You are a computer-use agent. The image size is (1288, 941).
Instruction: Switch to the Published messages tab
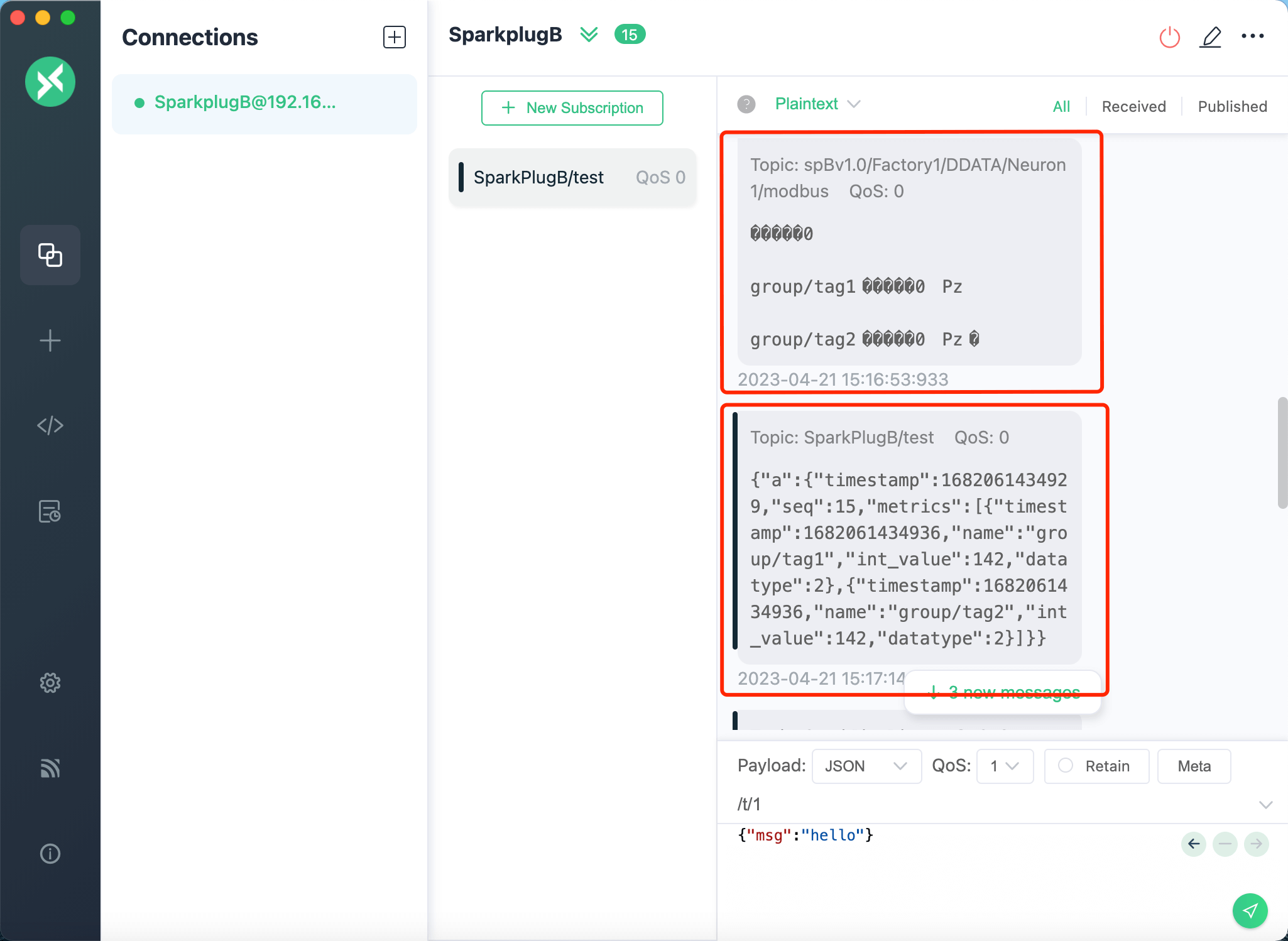(1232, 106)
